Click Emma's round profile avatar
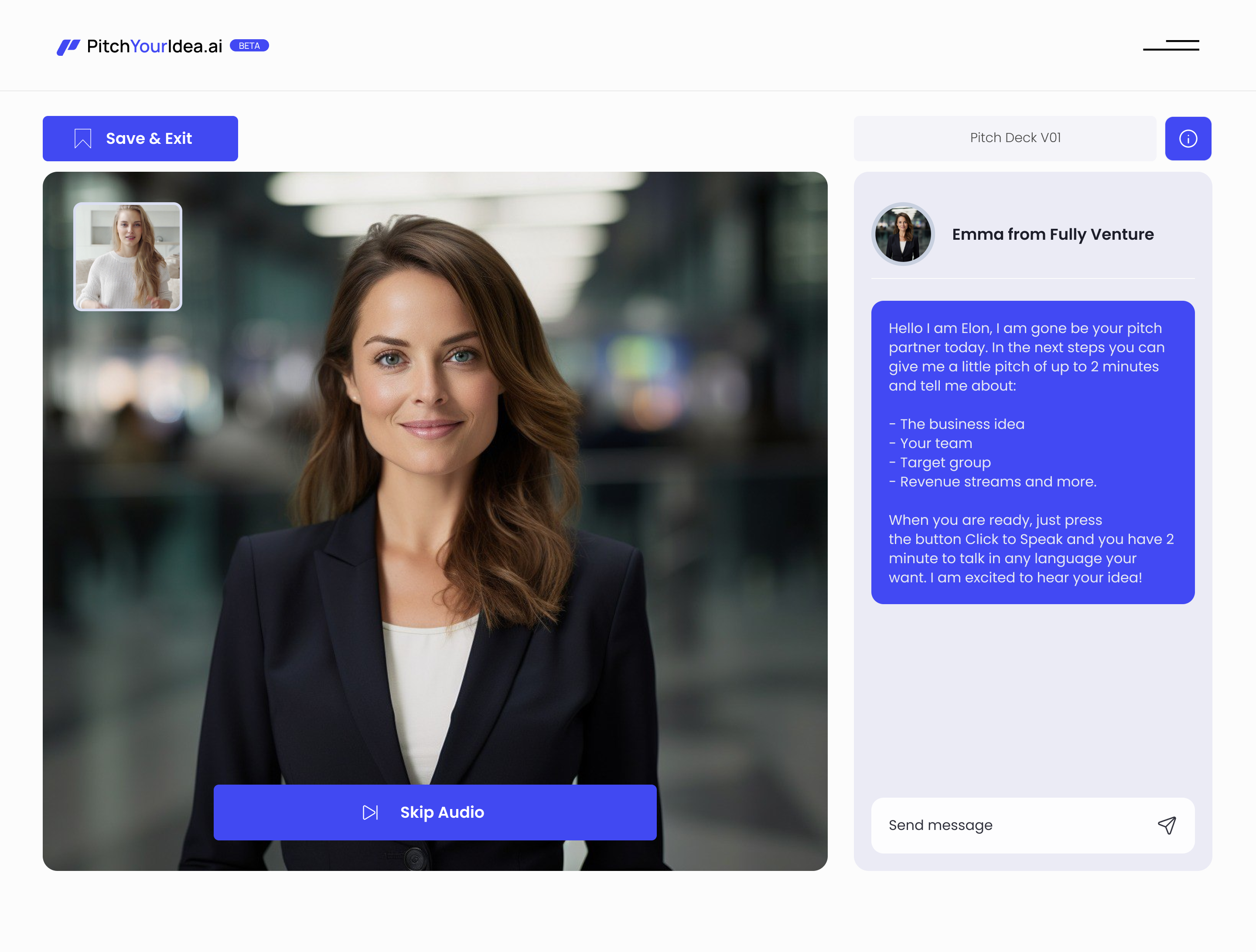The height and width of the screenshot is (952, 1256). [x=902, y=234]
